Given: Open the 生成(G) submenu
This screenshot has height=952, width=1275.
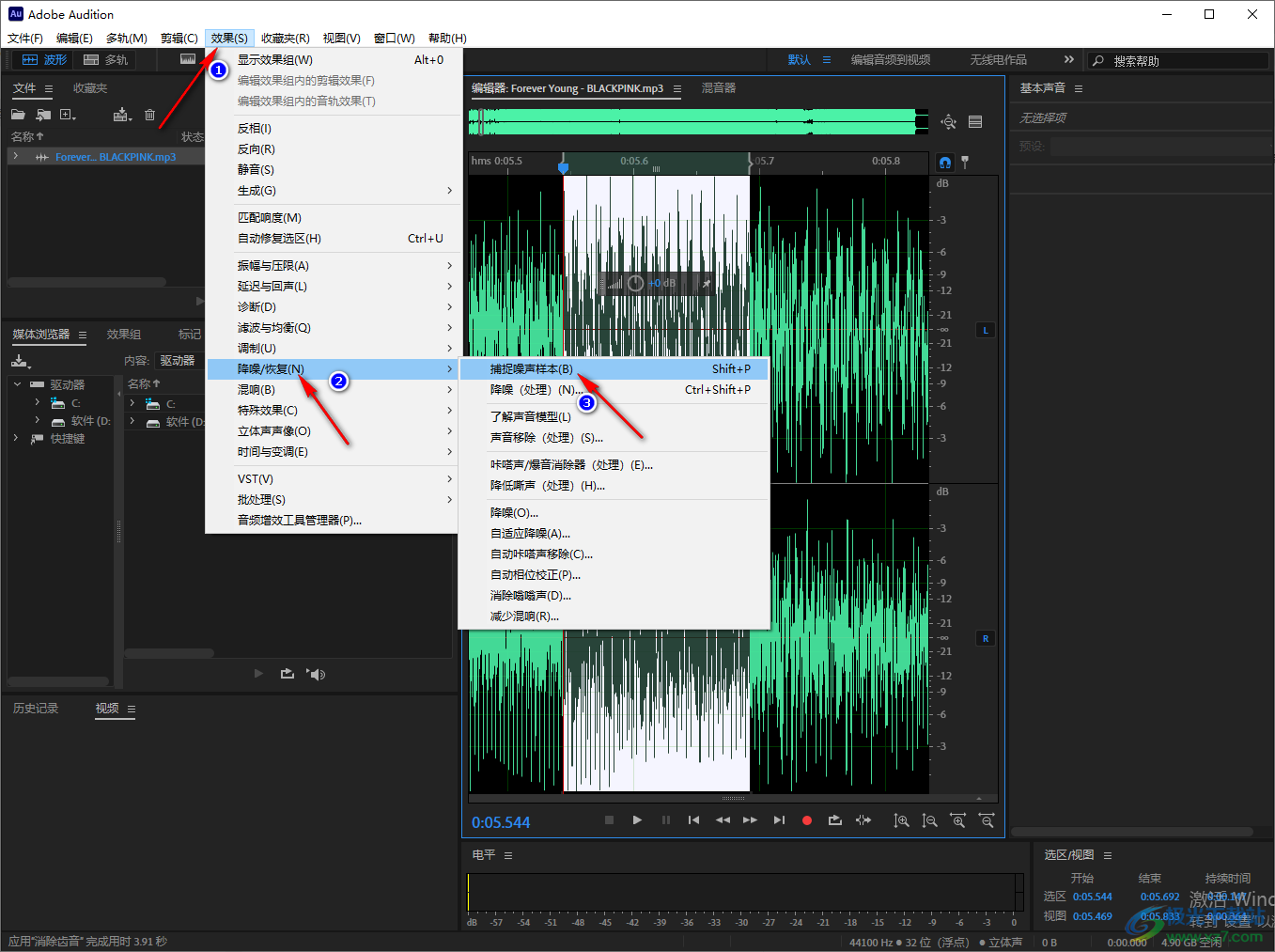Looking at the screenshot, I should 345,191.
